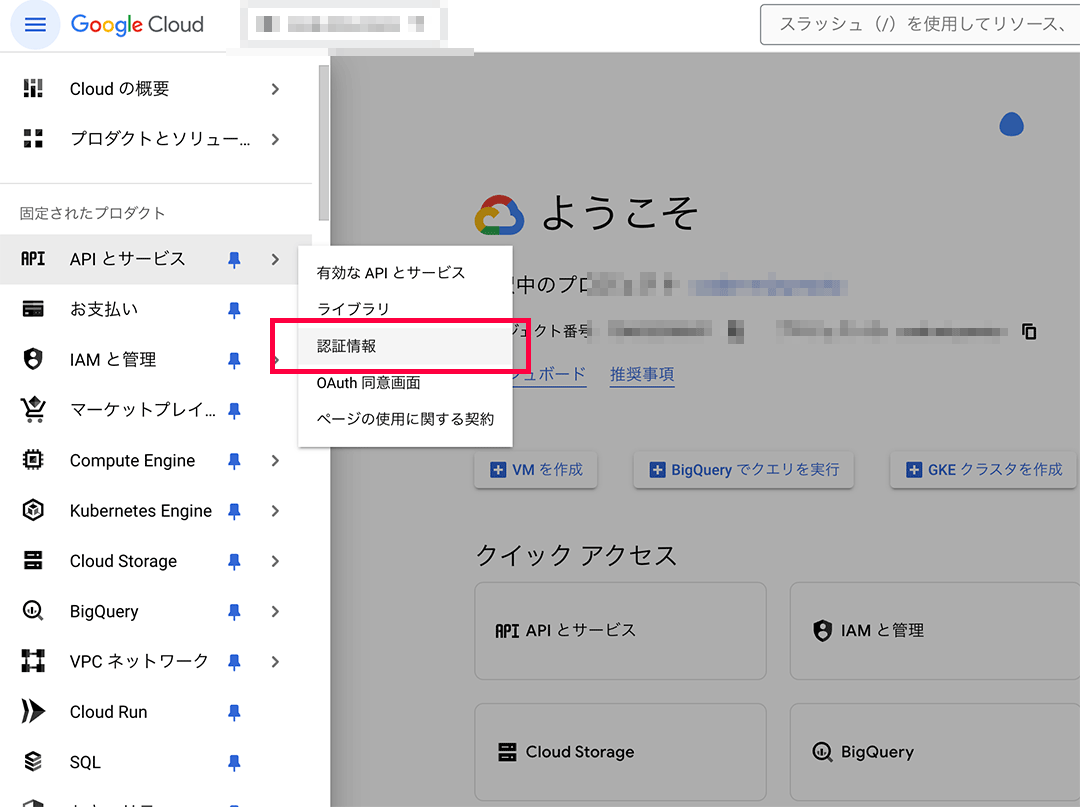The image size is (1080, 807).
Task: Click VM を作成 button
Action: point(536,470)
